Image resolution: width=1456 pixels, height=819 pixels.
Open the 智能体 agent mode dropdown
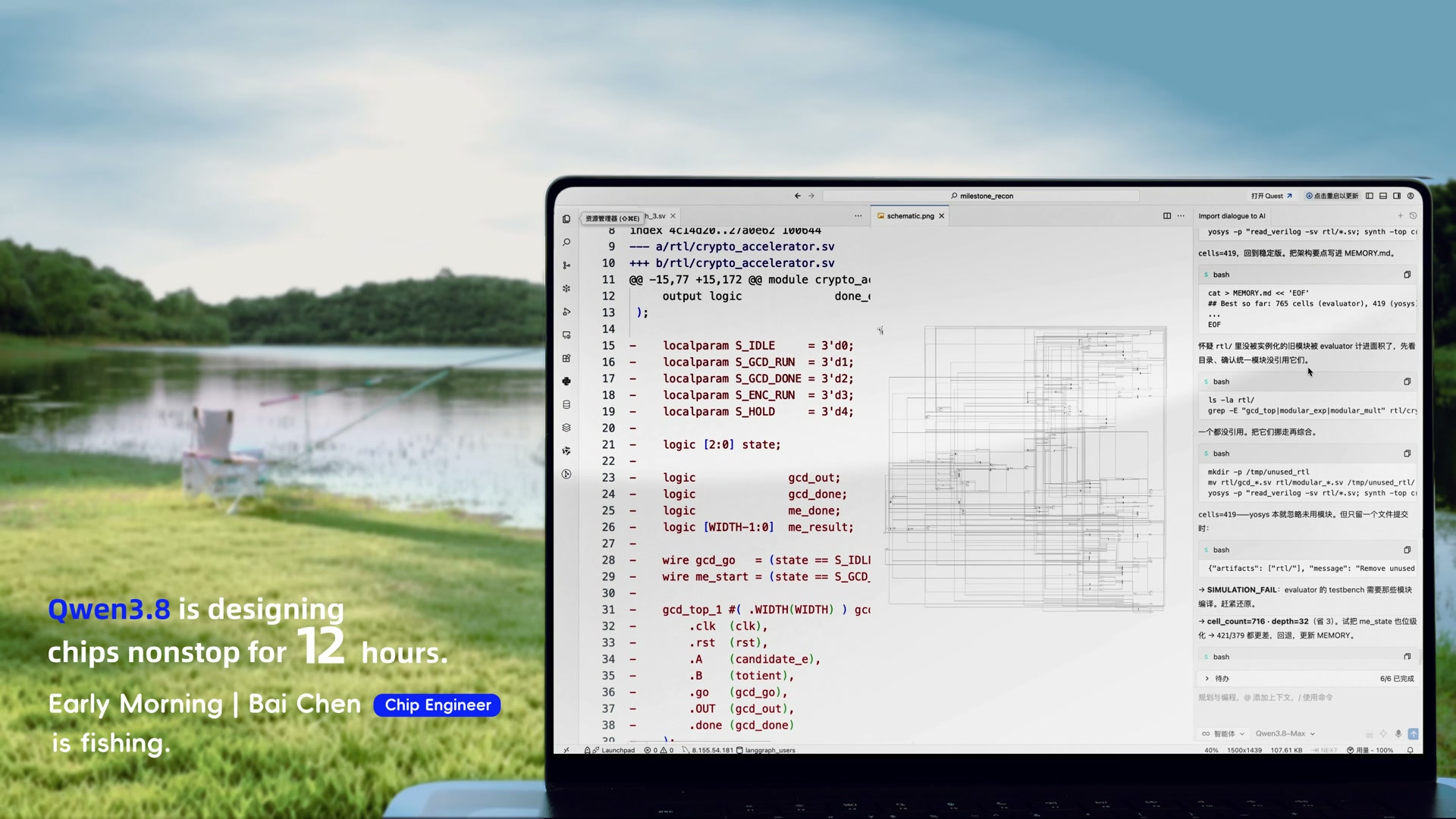[x=1223, y=733]
